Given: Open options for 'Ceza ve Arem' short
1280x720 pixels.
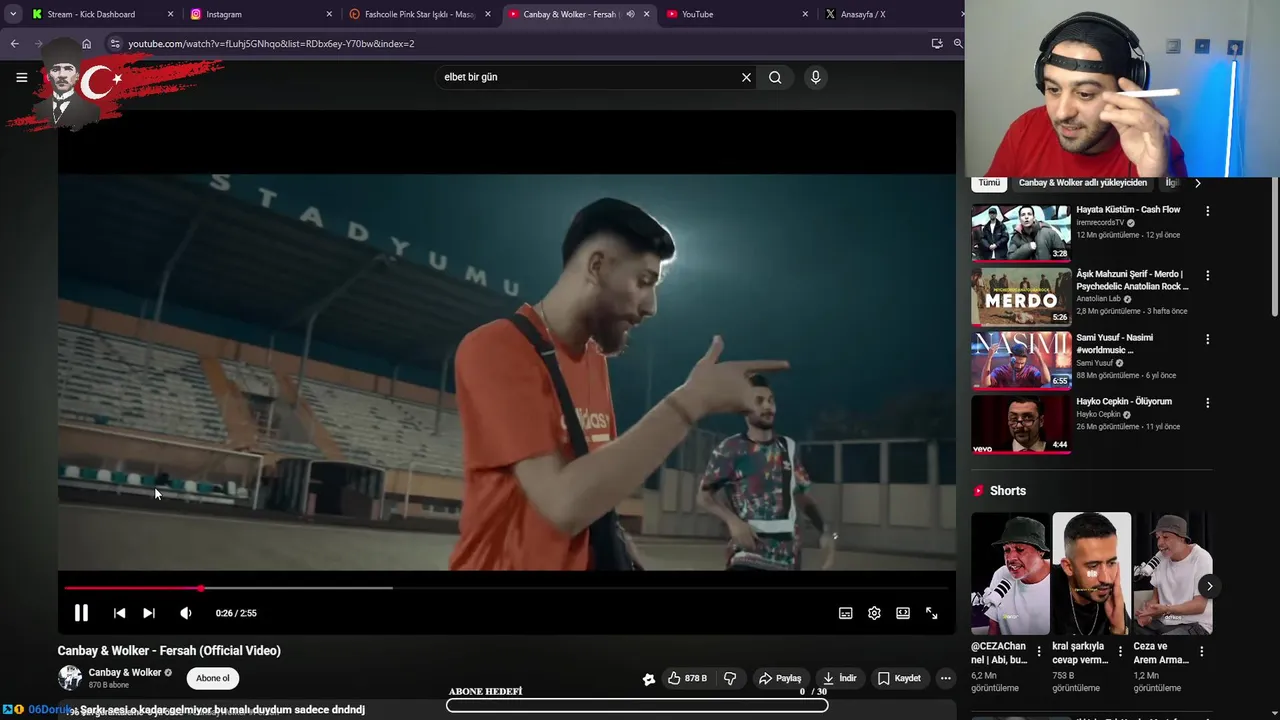Looking at the screenshot, I should tap(1201, 651).
